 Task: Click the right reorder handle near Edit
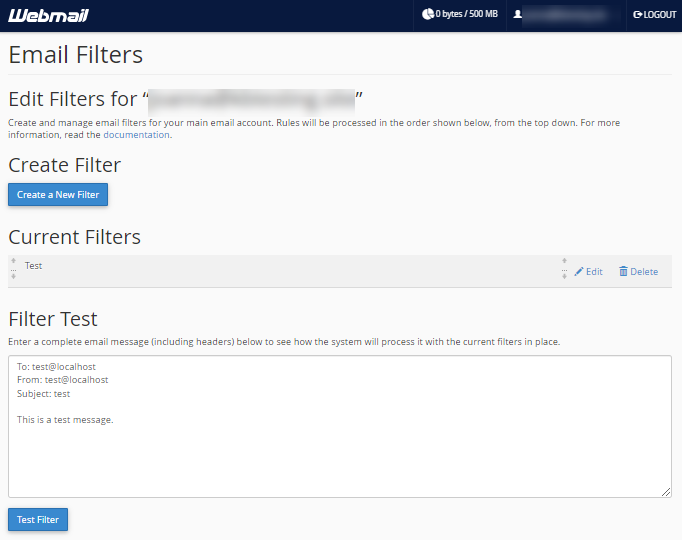tap(564, 268)
